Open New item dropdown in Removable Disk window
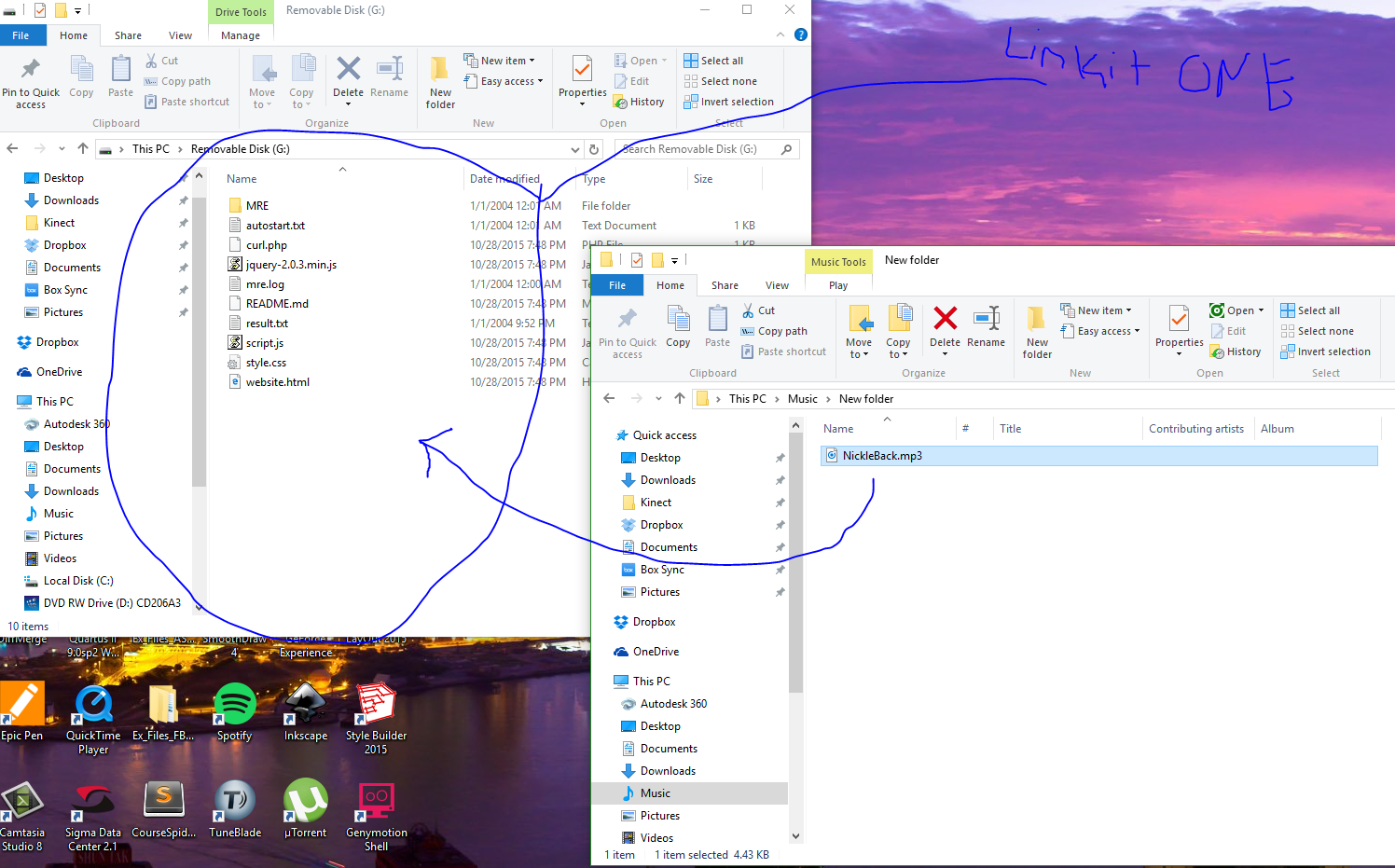Viewport: 1395px width, 868px height. point(499,61)
